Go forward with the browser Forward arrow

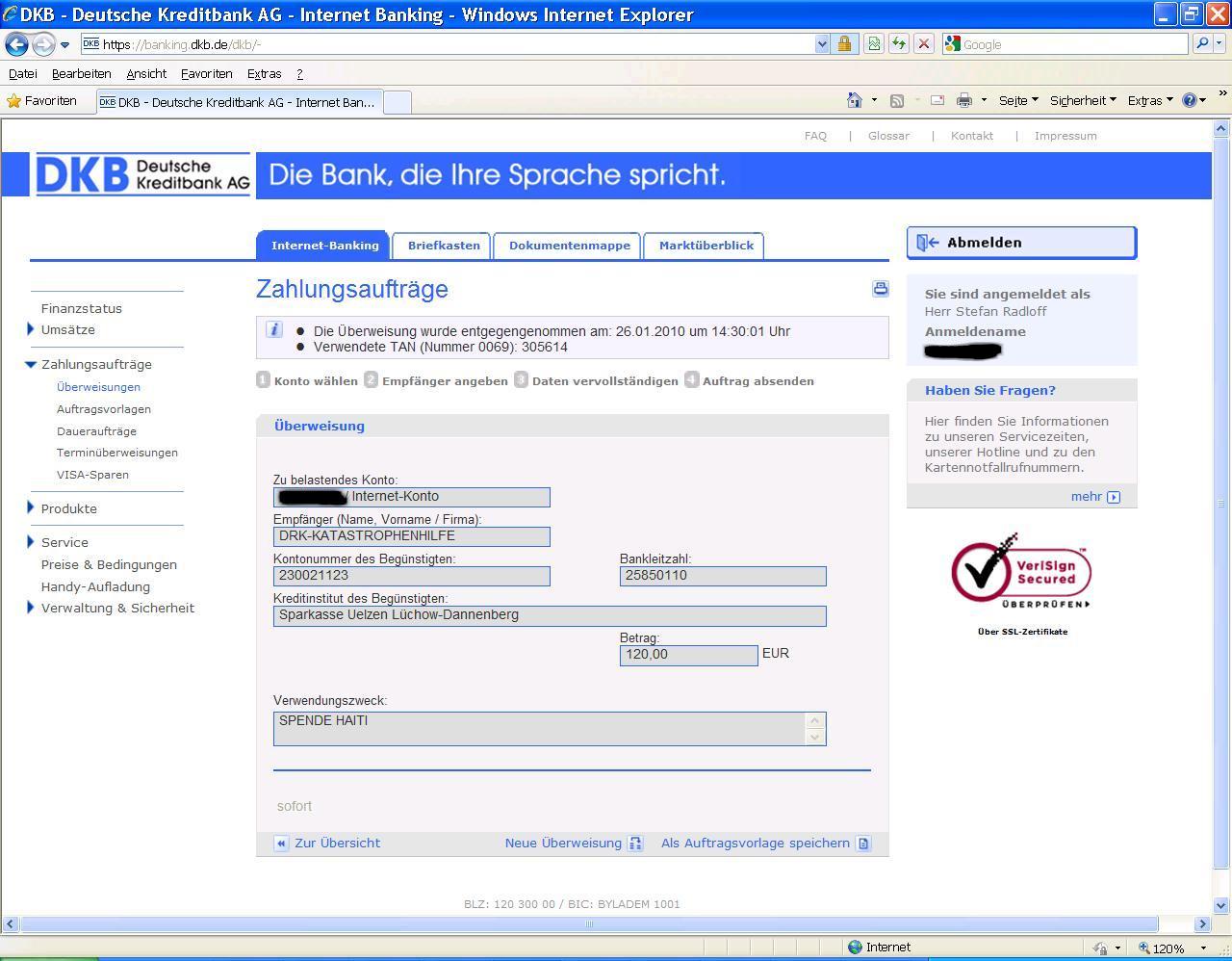pyautogui.click(x=42, y=44)
